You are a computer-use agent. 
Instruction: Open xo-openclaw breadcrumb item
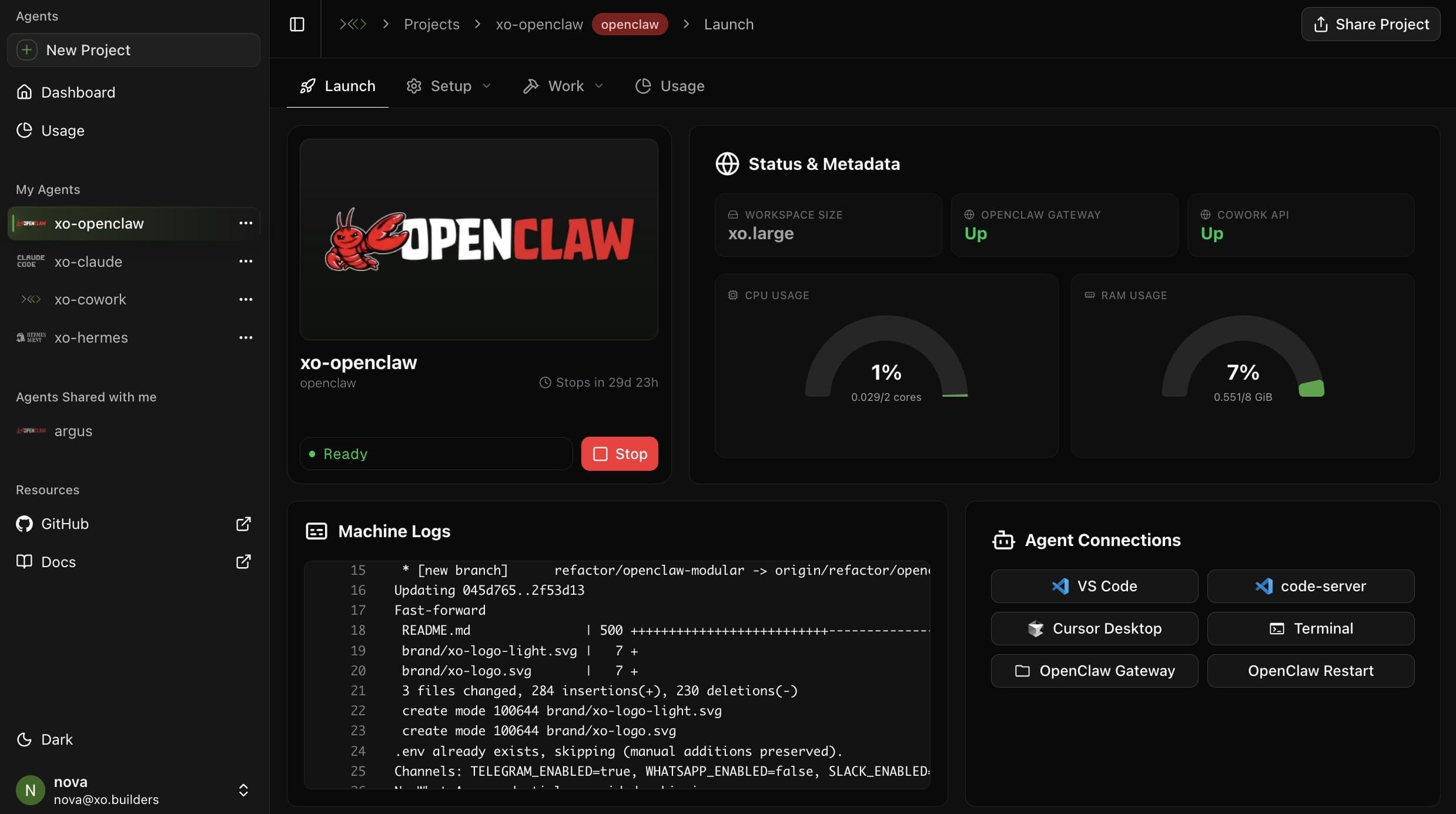(540, 24)
